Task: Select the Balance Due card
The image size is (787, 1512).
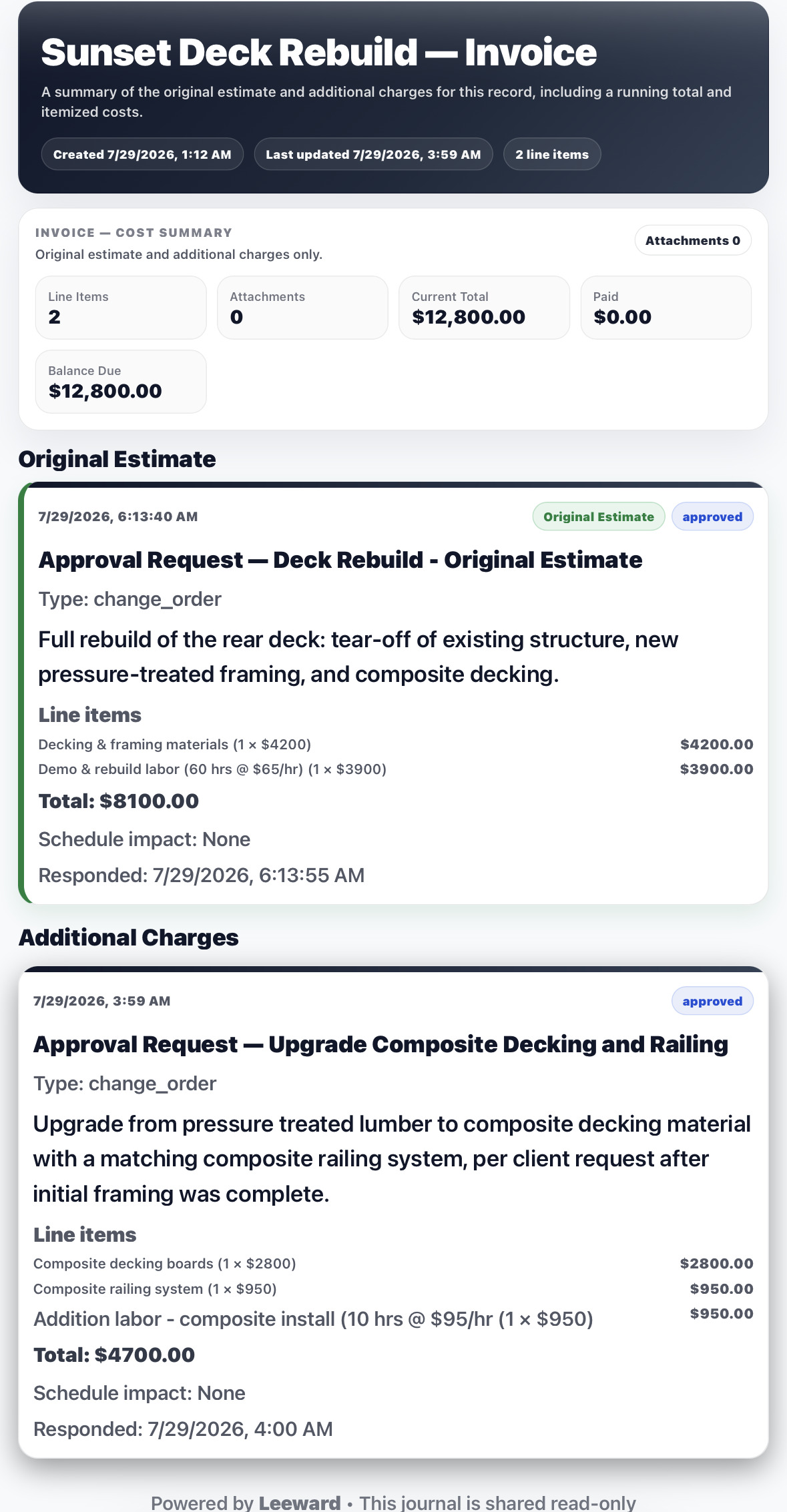Action: (x=121, y=382)
